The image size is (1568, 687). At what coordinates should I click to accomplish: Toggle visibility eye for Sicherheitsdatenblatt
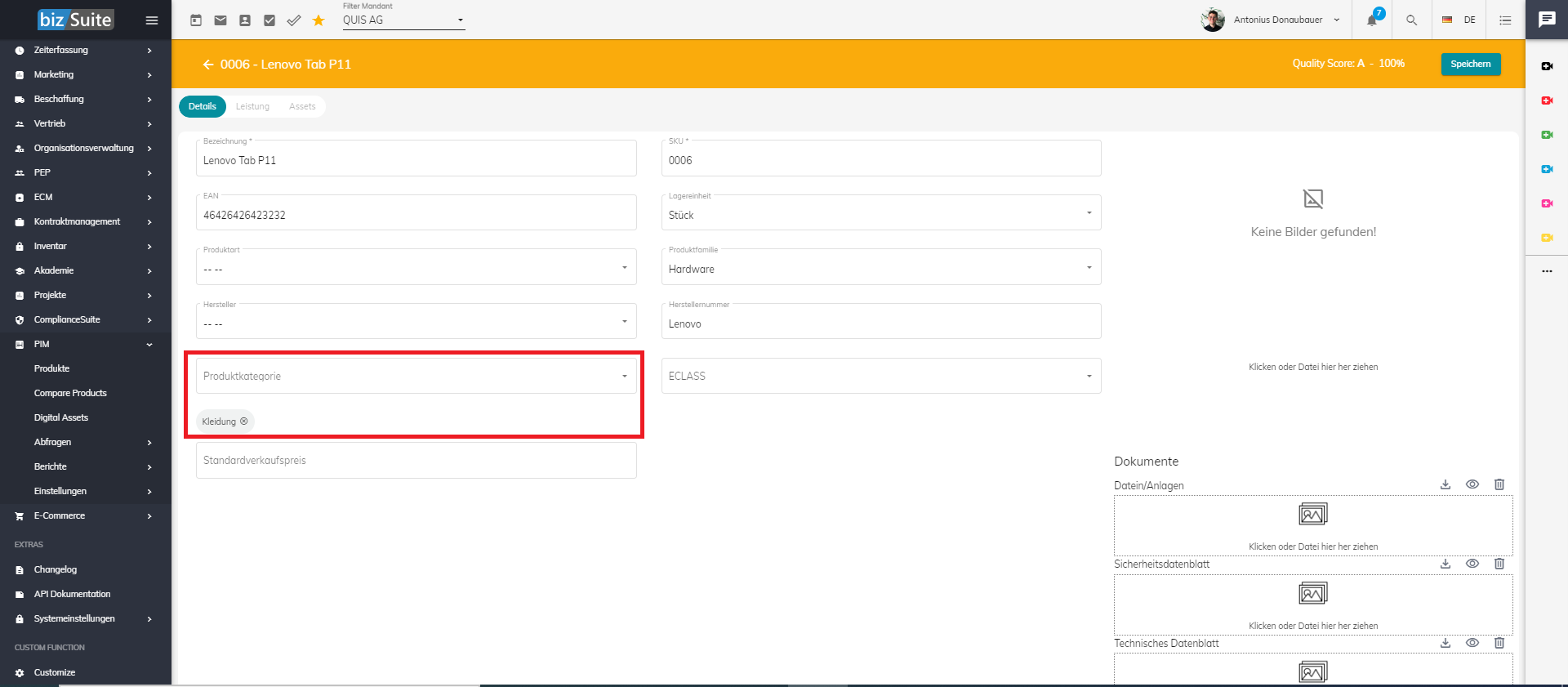[x=1472, y=564]
